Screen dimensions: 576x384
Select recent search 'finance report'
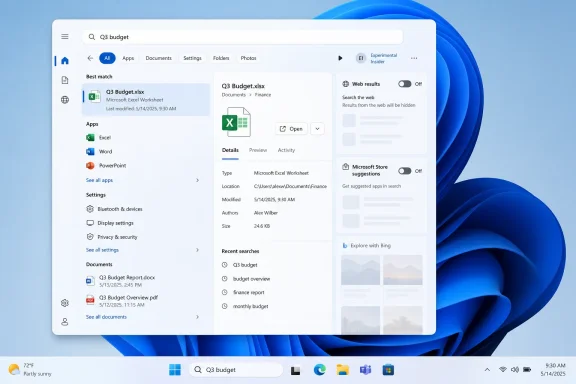coord(243,293)
